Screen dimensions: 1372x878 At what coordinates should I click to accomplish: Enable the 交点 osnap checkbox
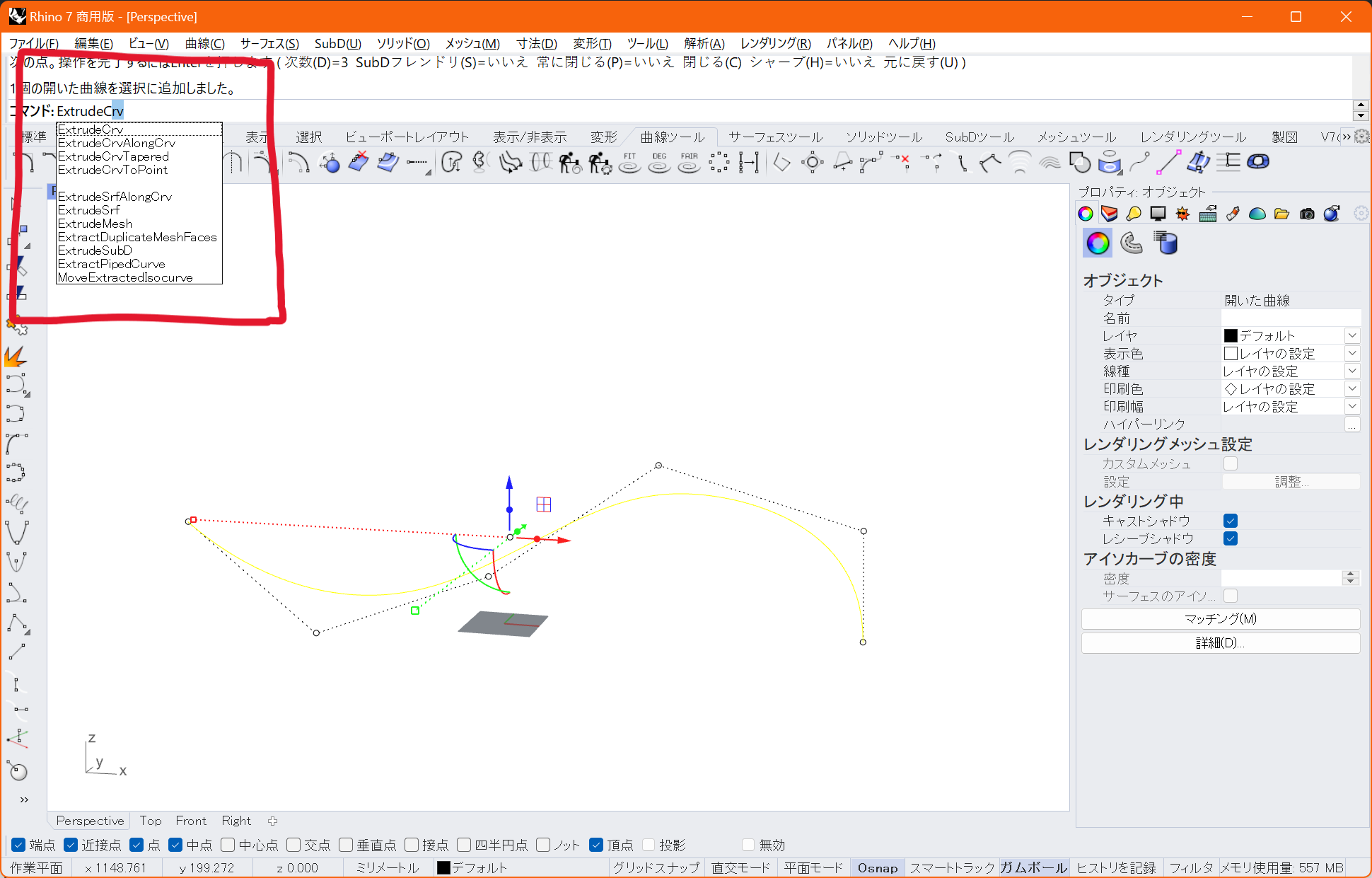pos(294,845)
